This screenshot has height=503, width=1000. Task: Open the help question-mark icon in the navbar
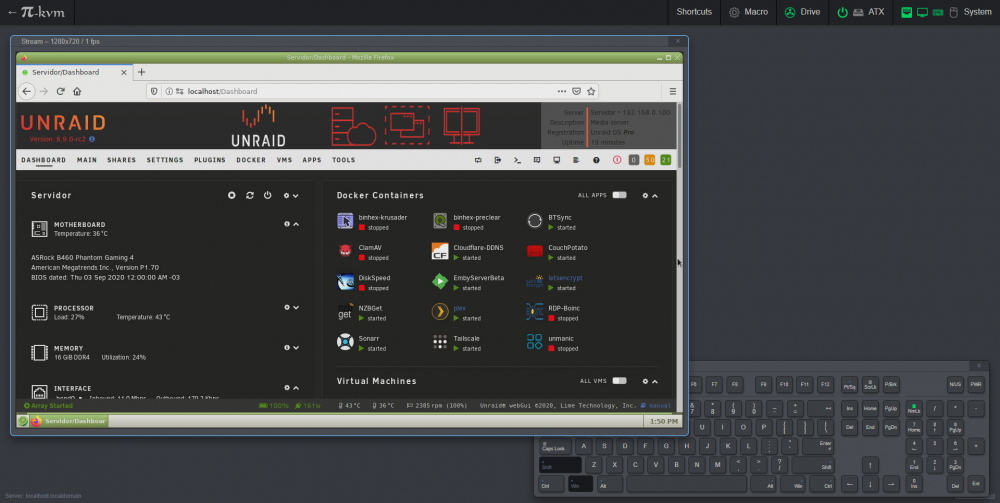(x=596, y=160)
